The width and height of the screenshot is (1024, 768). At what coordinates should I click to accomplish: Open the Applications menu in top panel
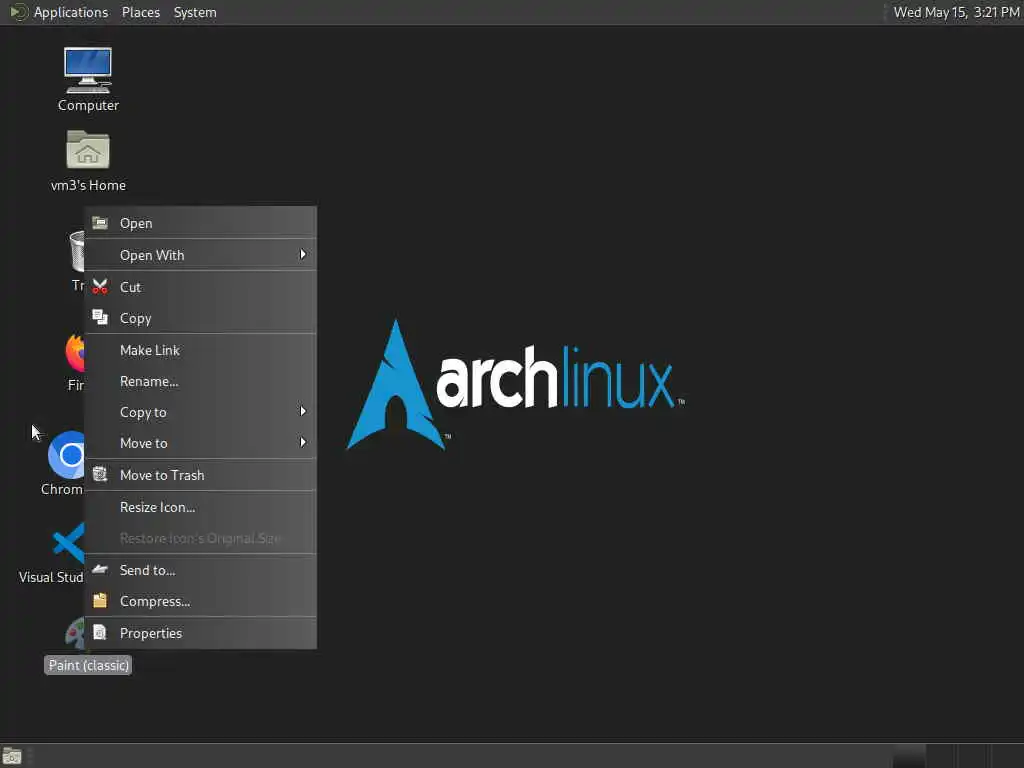(x=71, y=12)
